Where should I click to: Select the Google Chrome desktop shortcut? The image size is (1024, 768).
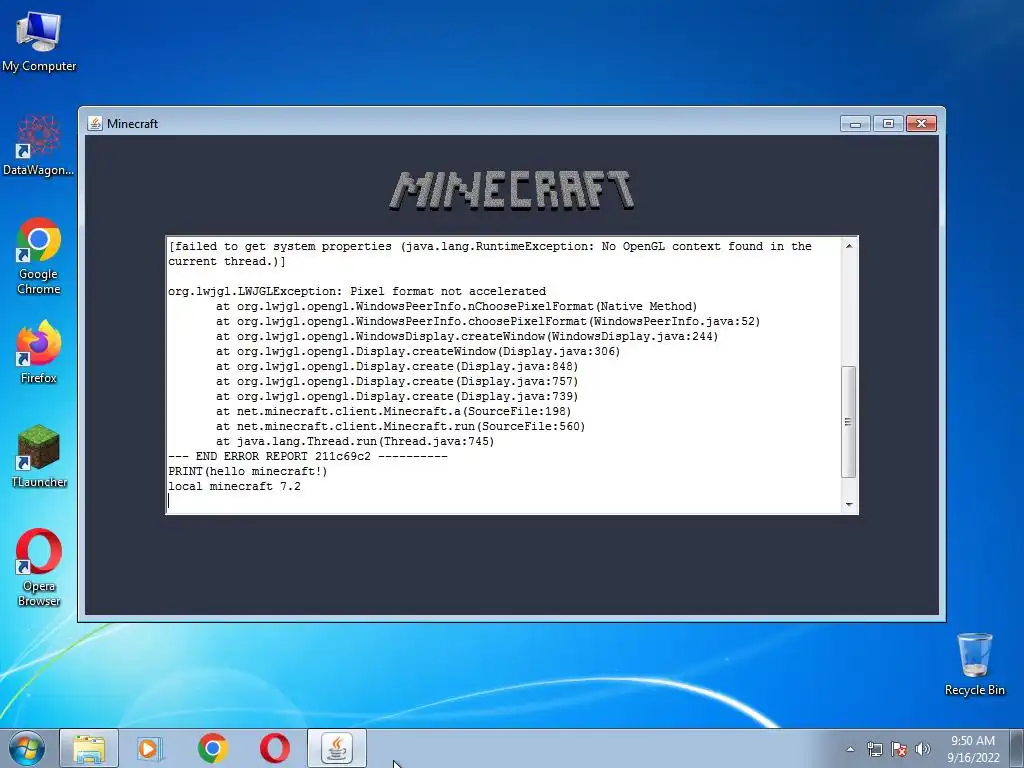pyautogui.click(x=39, y=256)
